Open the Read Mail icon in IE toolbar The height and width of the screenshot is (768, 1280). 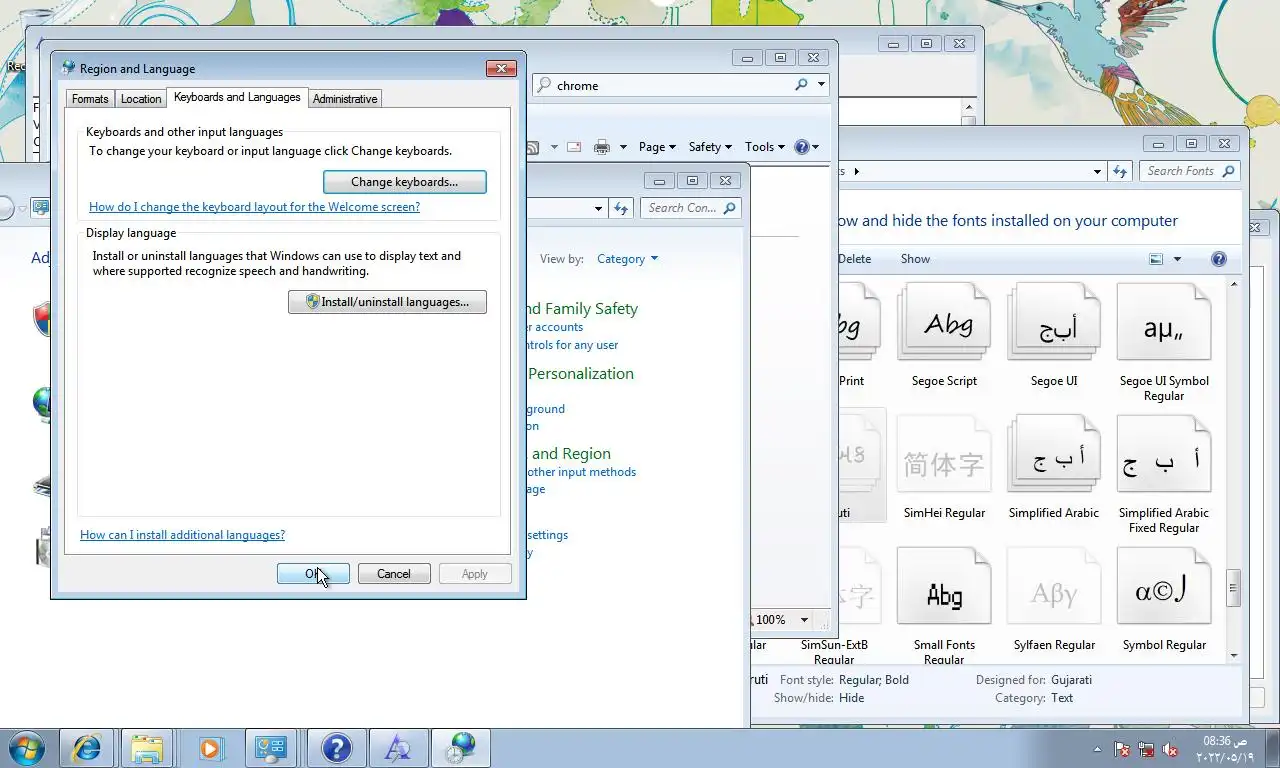(574, 147)
